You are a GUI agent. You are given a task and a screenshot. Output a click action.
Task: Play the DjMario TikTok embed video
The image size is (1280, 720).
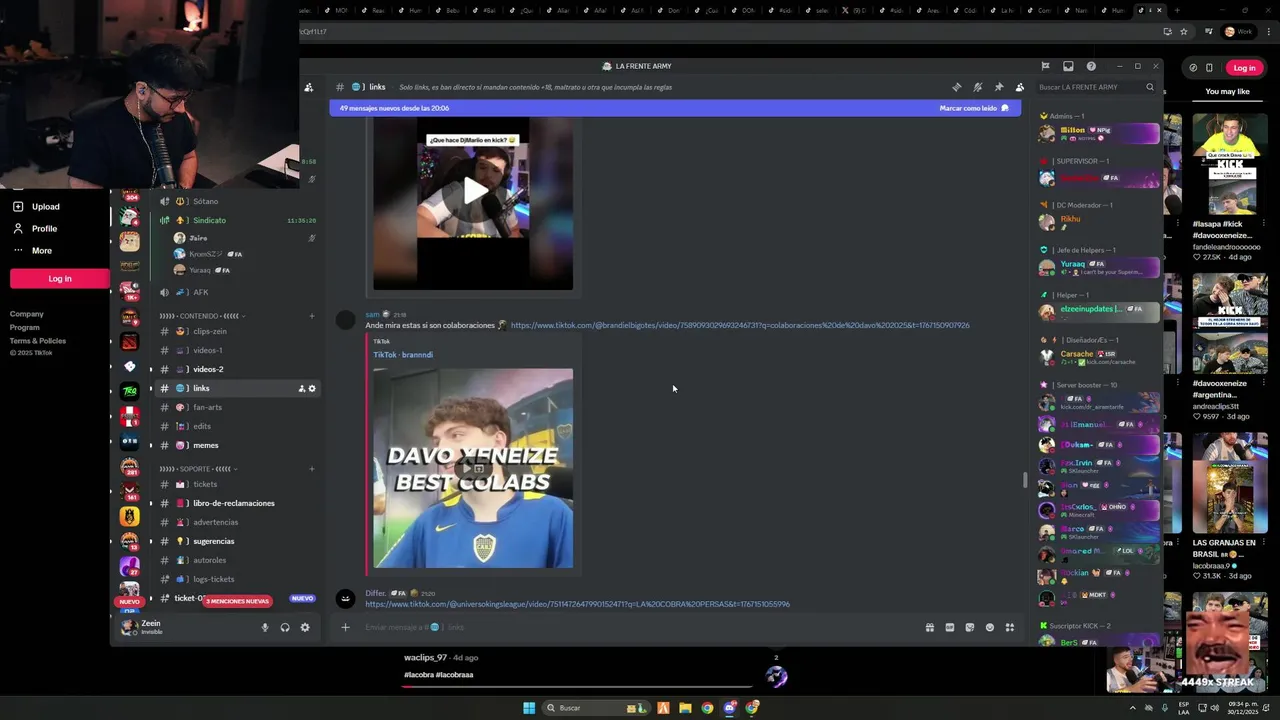coord(474,191)
